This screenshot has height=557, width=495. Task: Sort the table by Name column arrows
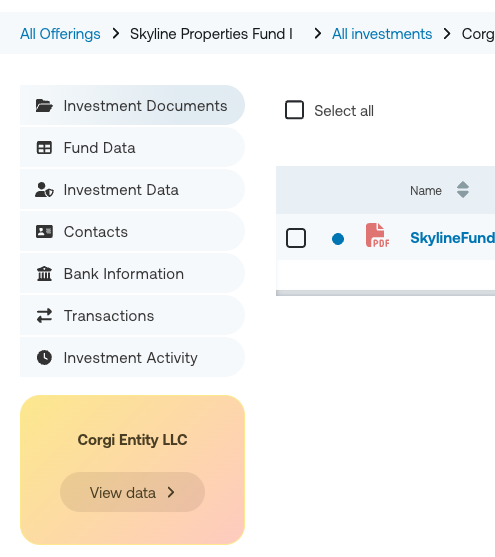point(463,190)
